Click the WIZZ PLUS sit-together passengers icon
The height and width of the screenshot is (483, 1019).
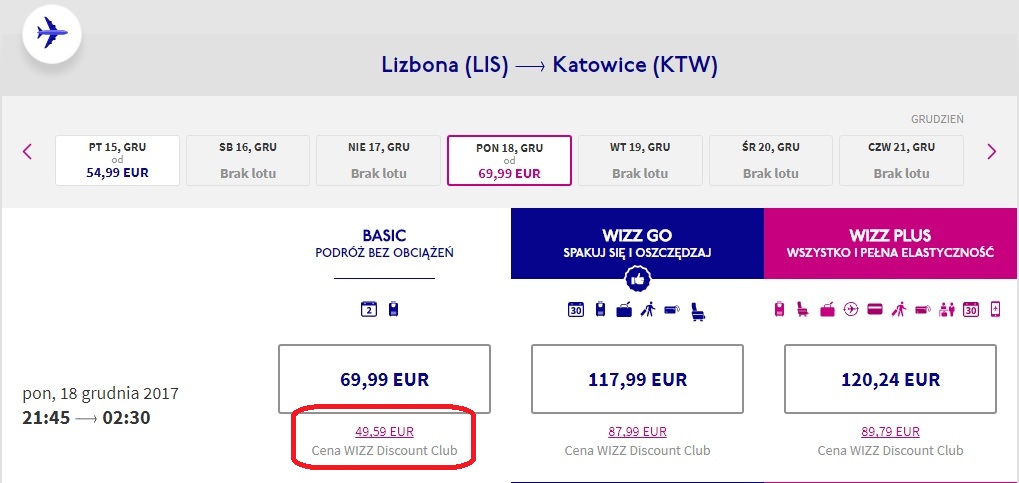947,310
